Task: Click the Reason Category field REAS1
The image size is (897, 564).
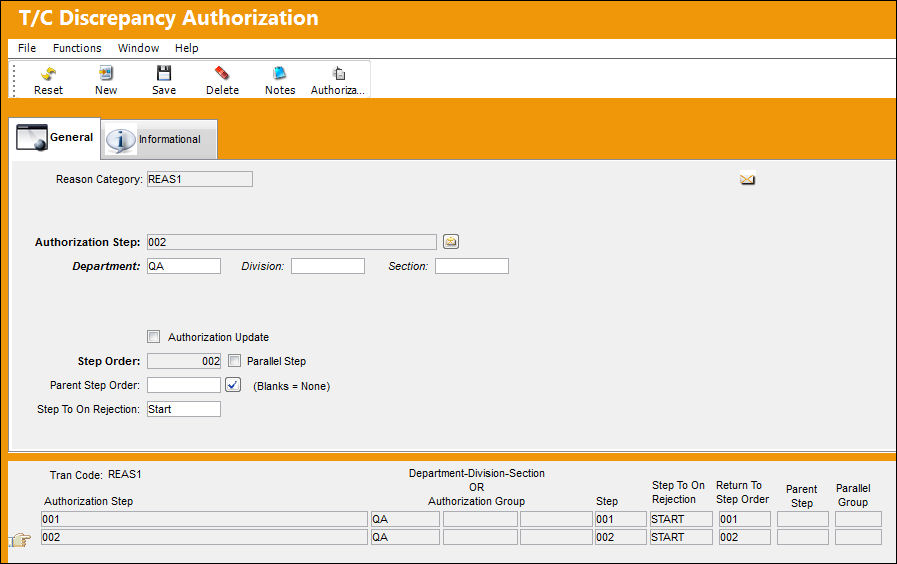Action: [200, 179]
